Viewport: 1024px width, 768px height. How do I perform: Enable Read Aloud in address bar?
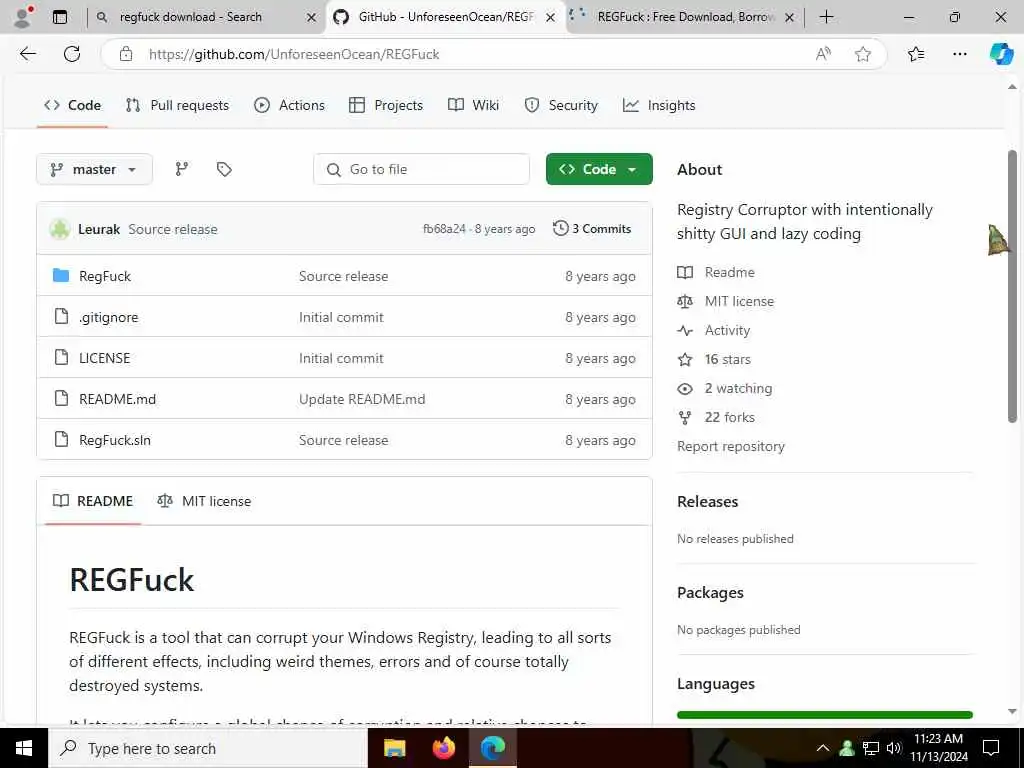click(823, 54)
